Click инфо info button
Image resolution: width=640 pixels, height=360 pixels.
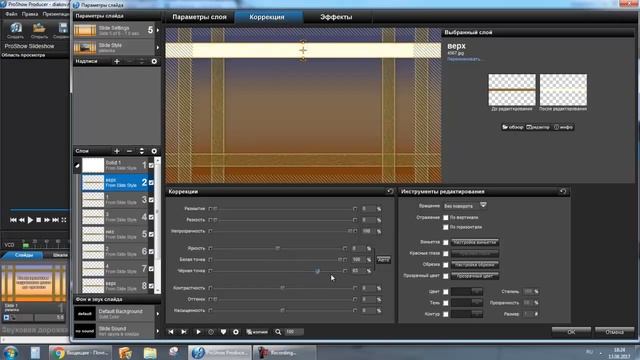[x=563, y=127]
